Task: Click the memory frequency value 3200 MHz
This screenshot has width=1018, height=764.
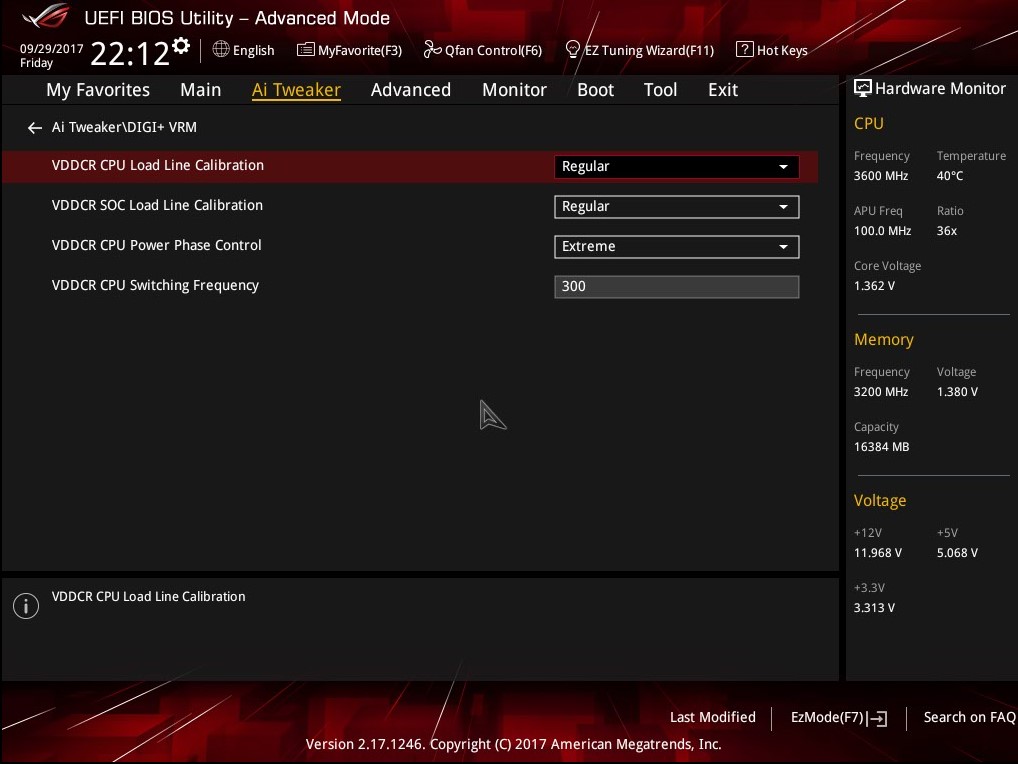Action: [x=881, y=392]
